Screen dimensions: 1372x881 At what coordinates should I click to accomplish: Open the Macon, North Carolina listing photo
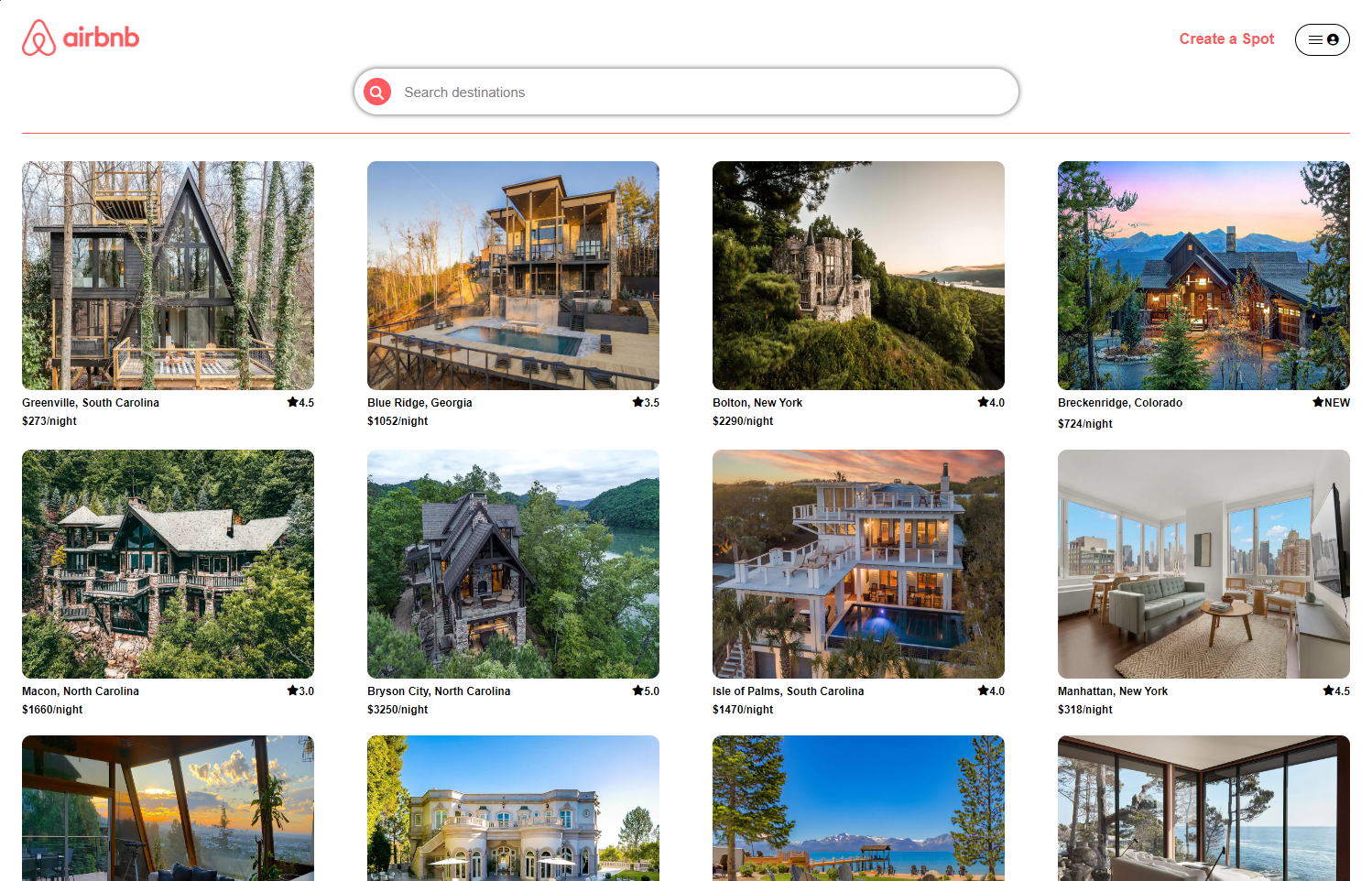pos(168,564)
